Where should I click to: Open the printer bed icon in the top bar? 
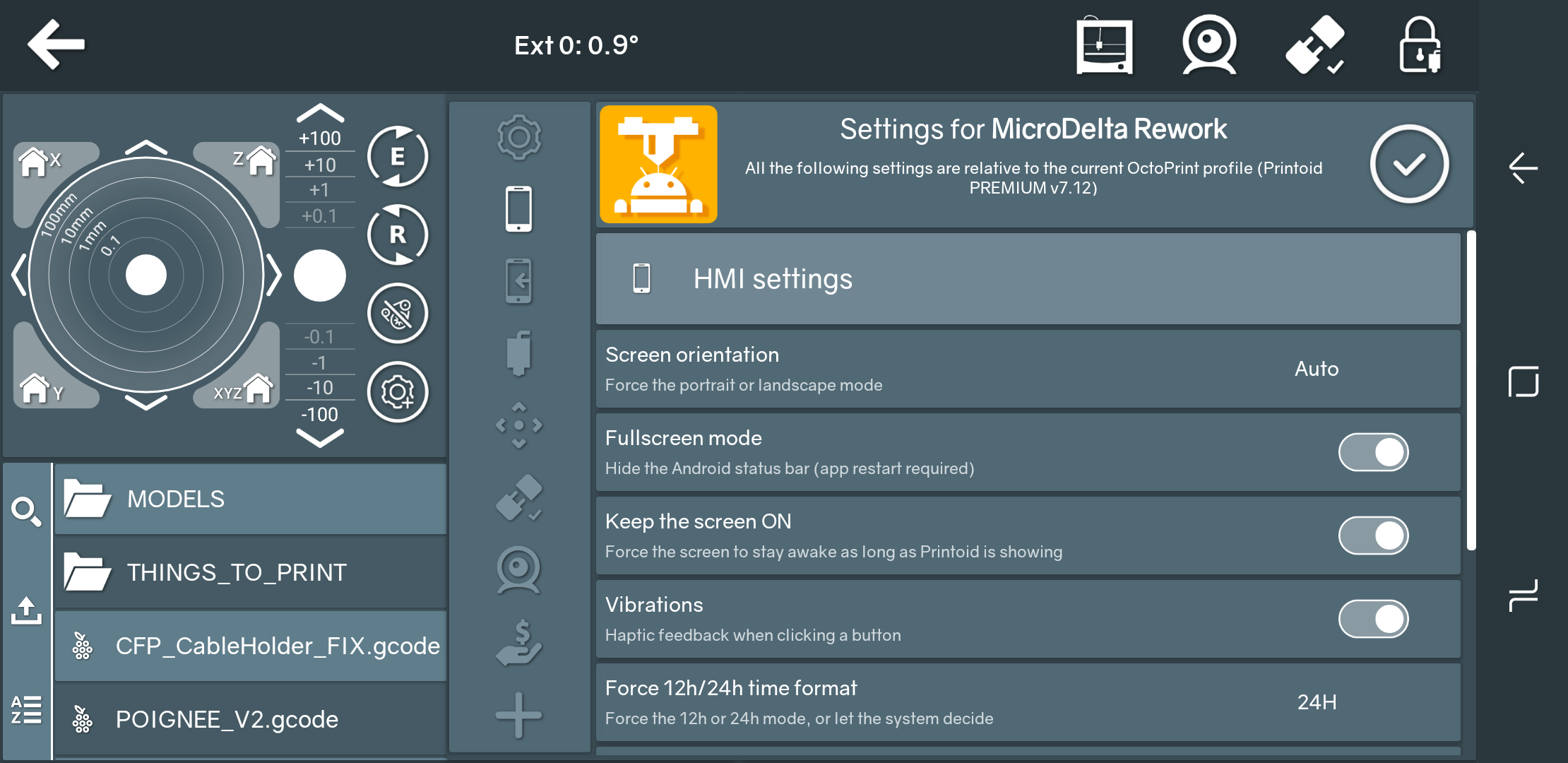[x=1104, y=46]
